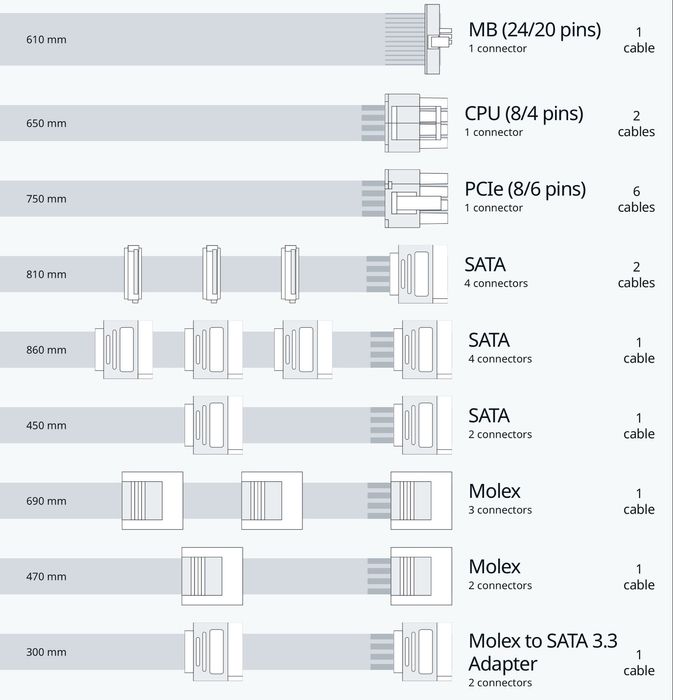
Task: Click the leftmost slim connector on the 810 mm cable
Action: pyautogui.click(x=131, y=272)
